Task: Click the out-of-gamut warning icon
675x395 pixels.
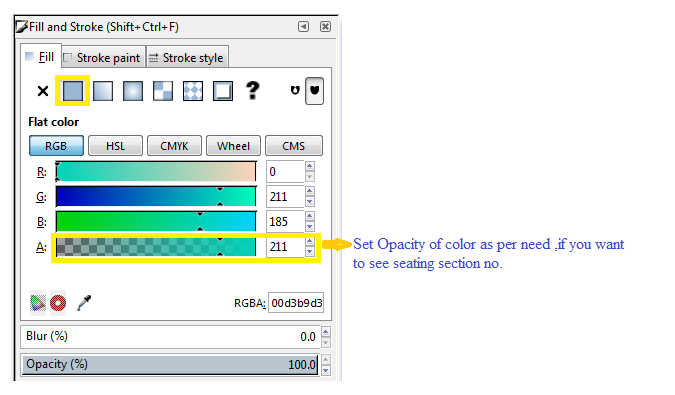Action: click(58, 303)
